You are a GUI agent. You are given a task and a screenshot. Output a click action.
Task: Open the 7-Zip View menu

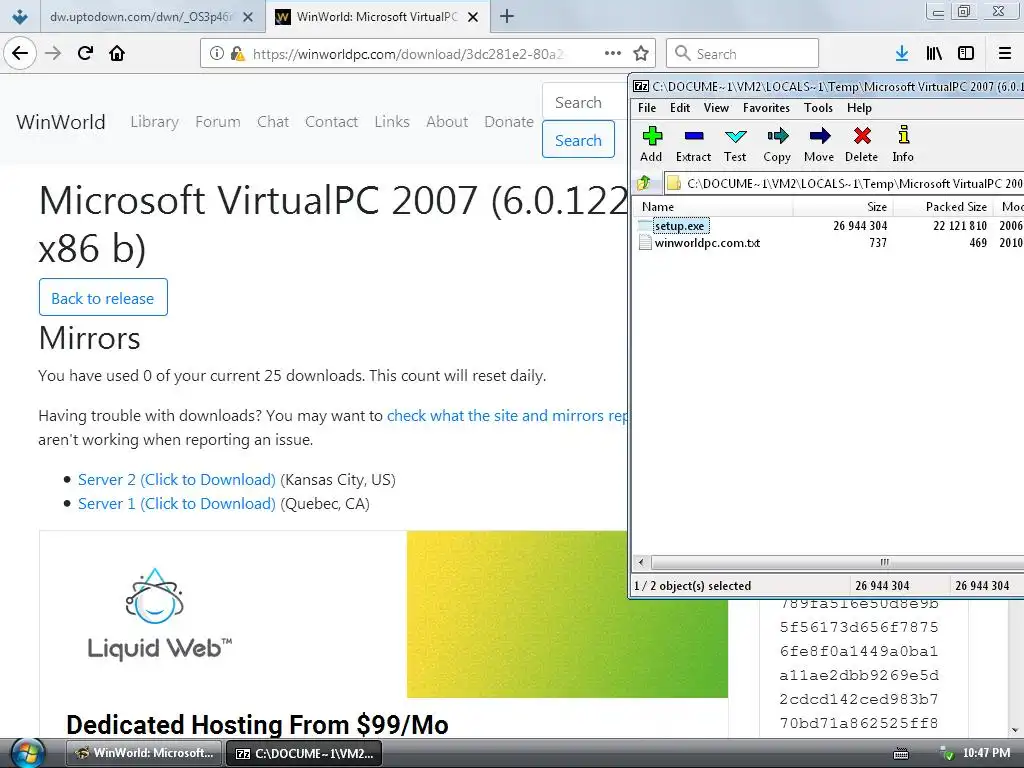(716, 108)
